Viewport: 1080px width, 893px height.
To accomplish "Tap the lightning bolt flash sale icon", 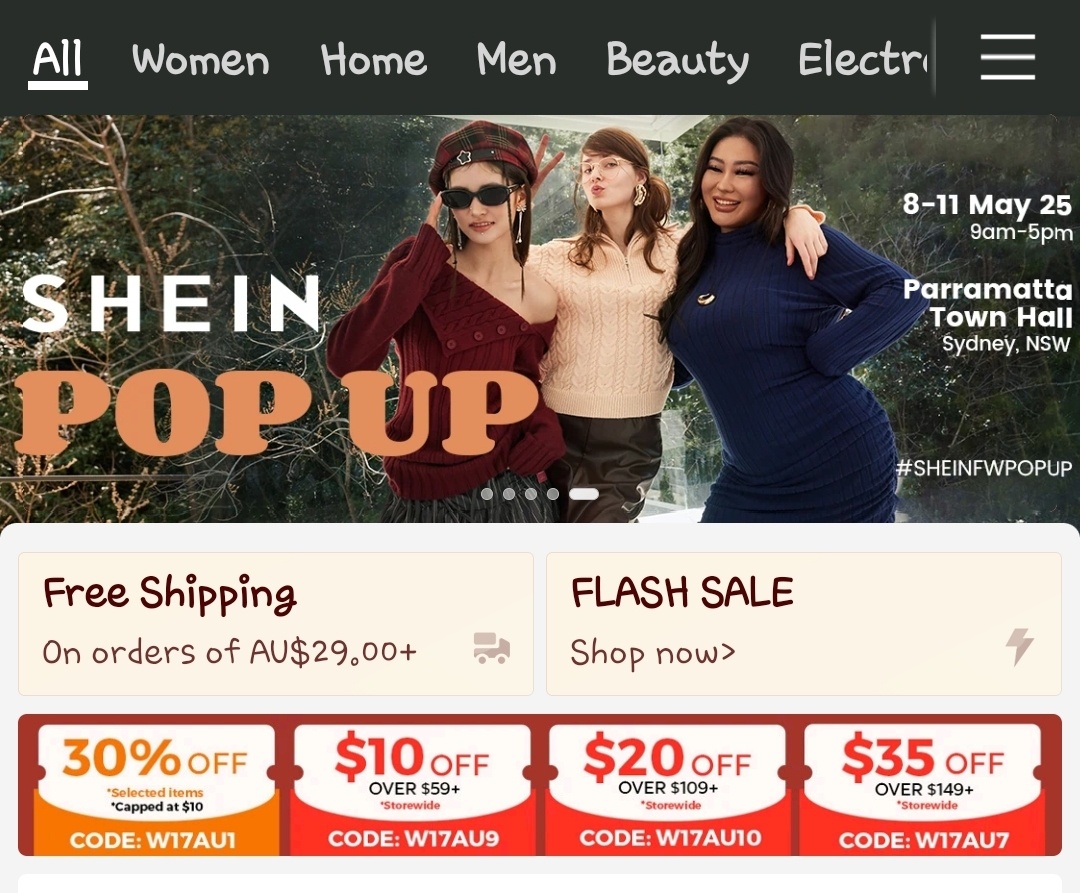I will pyautogui.click(x=1019, y=647).
